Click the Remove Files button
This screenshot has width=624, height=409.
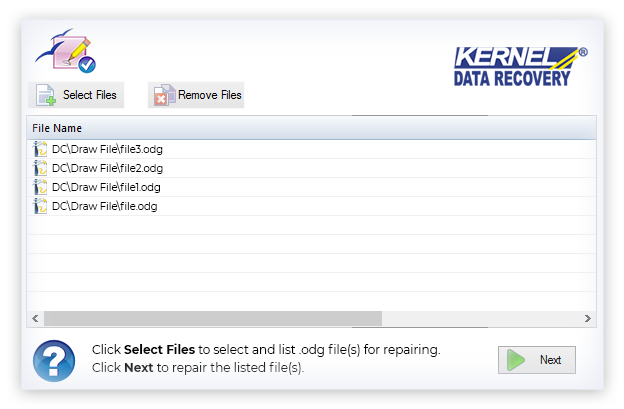click(196, 95)
